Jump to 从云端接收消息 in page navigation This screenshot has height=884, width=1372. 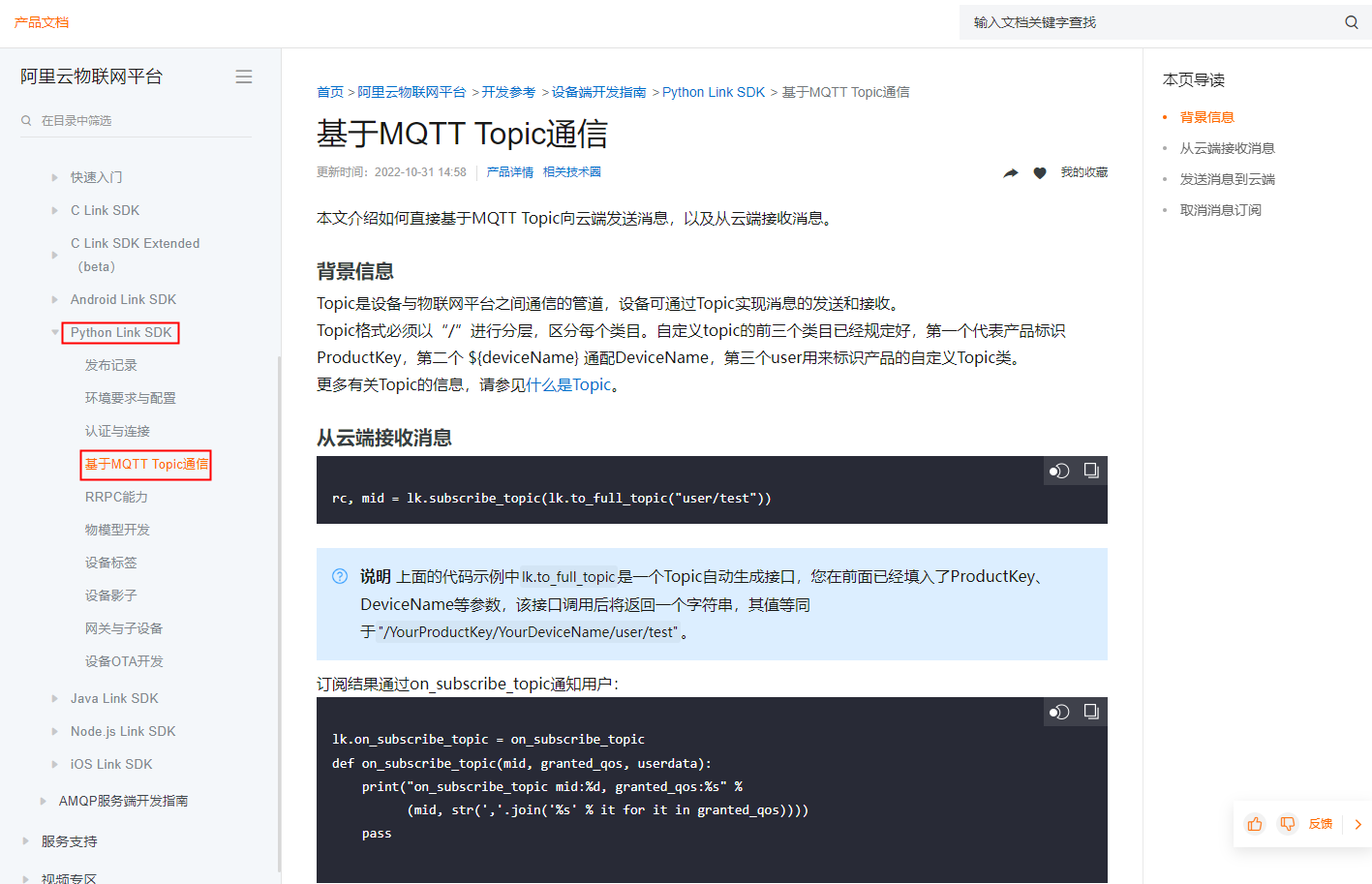click(1228, 148)
